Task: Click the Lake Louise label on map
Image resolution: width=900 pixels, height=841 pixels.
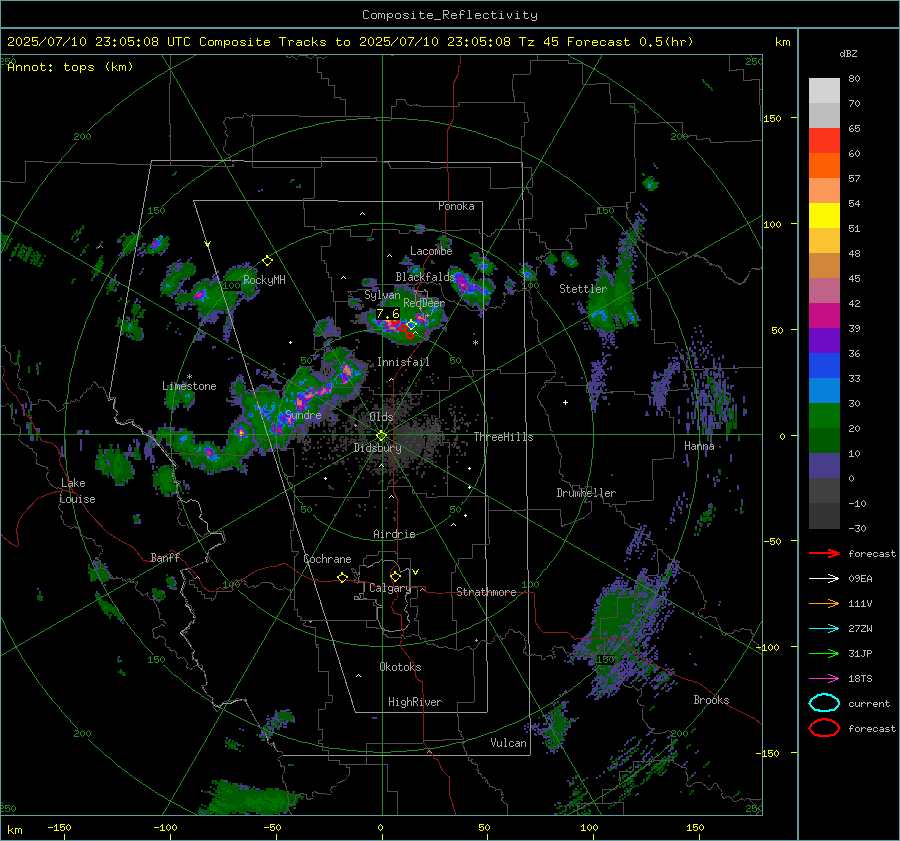Action: click(77, 491)
